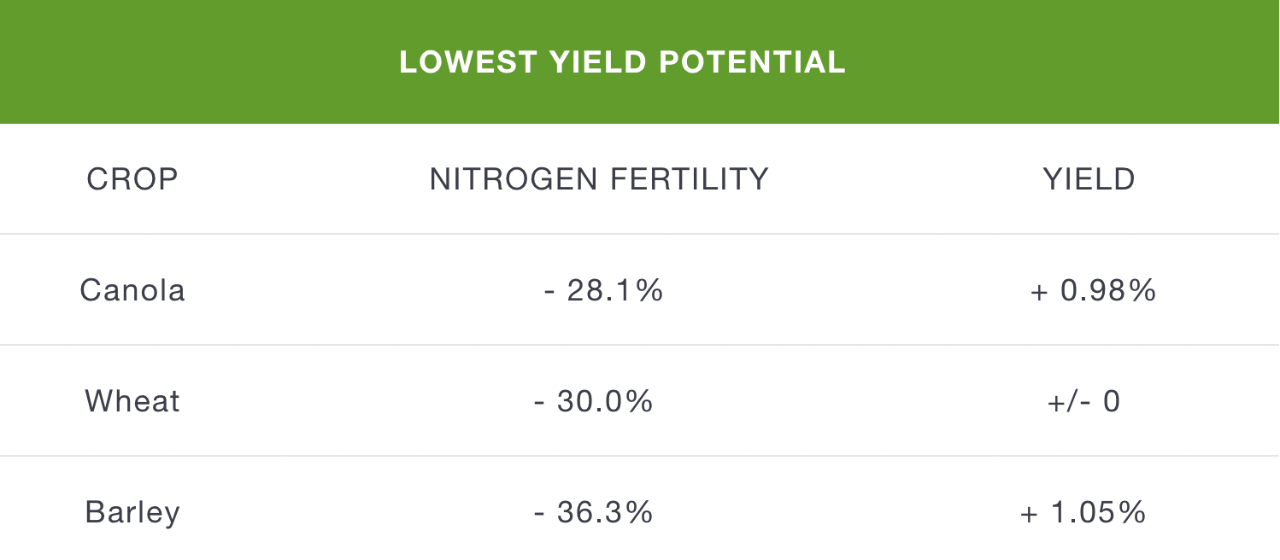Select Canola nitrogen value - 28.1%
The image size is (1280, 560).
click(x=604, y=290)
